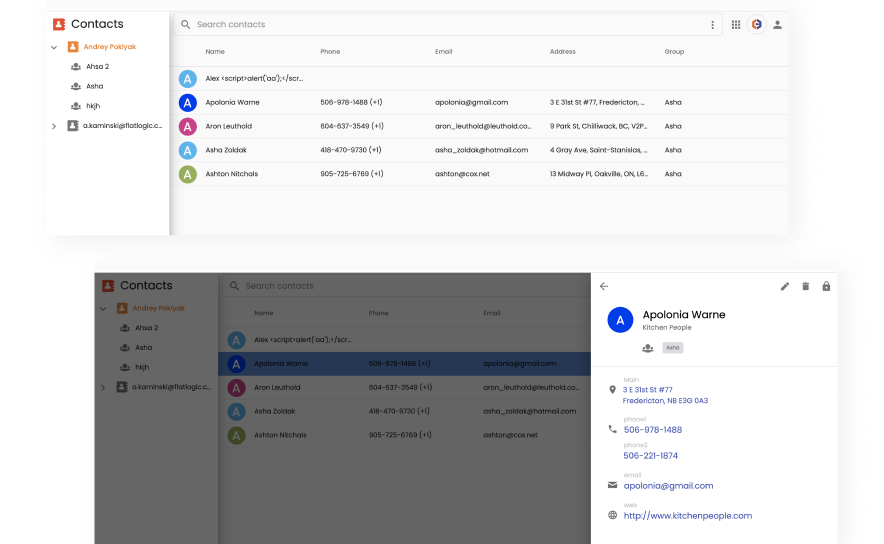Click the orange-blue hexagon logo icon

[x=757, y=24]
